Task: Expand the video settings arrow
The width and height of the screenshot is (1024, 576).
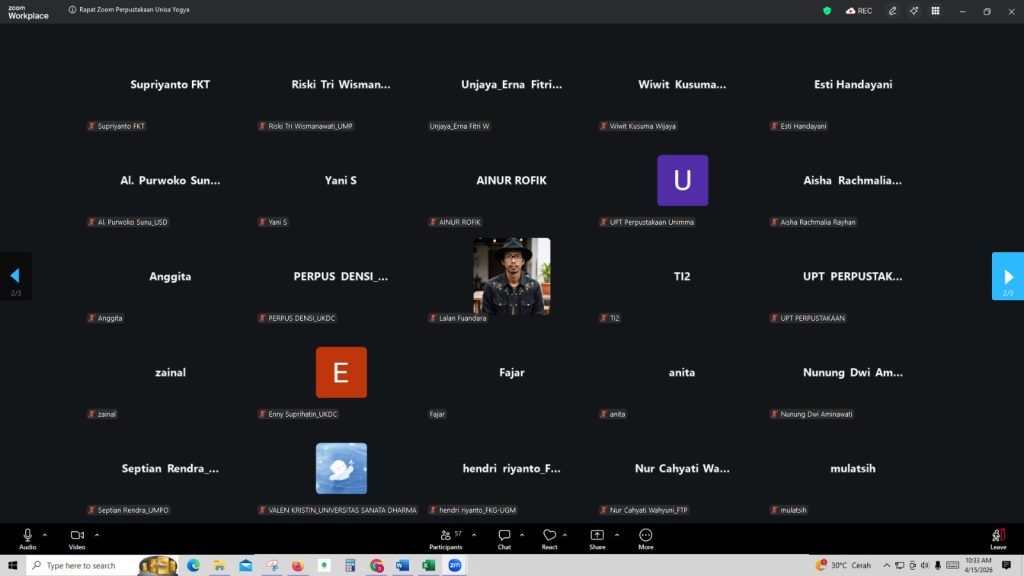Action: point(97,534)
